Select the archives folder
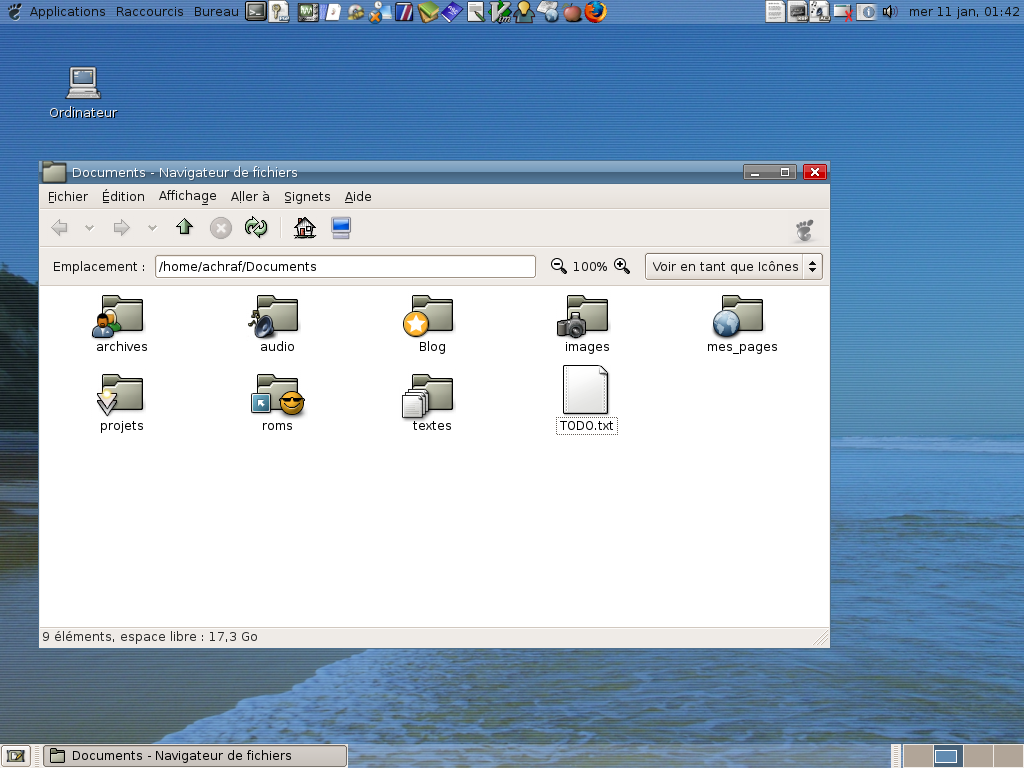 click(x=121, y=324)
